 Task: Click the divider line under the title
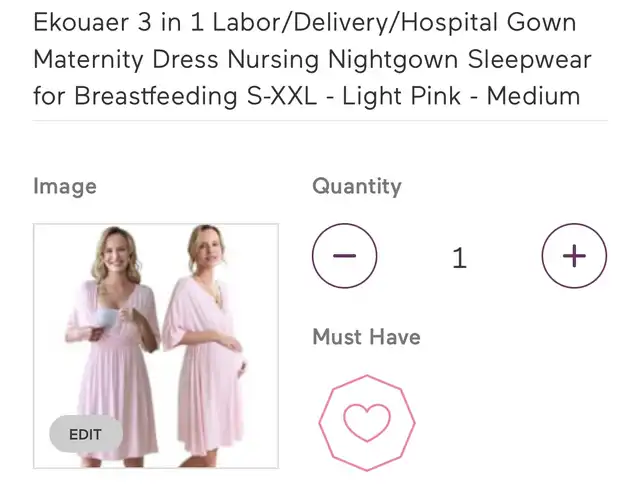point(320,121)
